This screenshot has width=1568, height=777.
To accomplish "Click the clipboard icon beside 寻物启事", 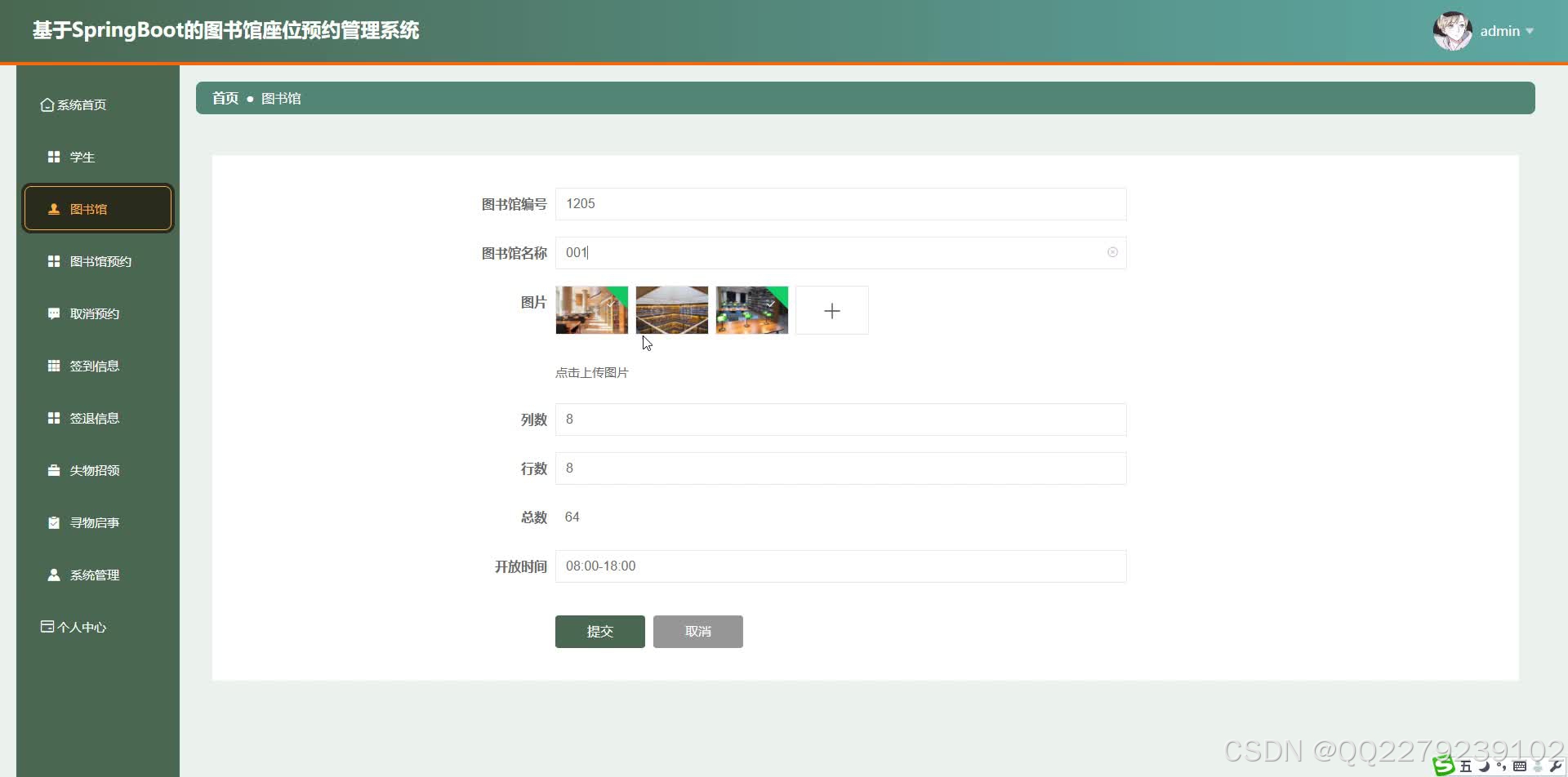I will (x=54, y=522).
